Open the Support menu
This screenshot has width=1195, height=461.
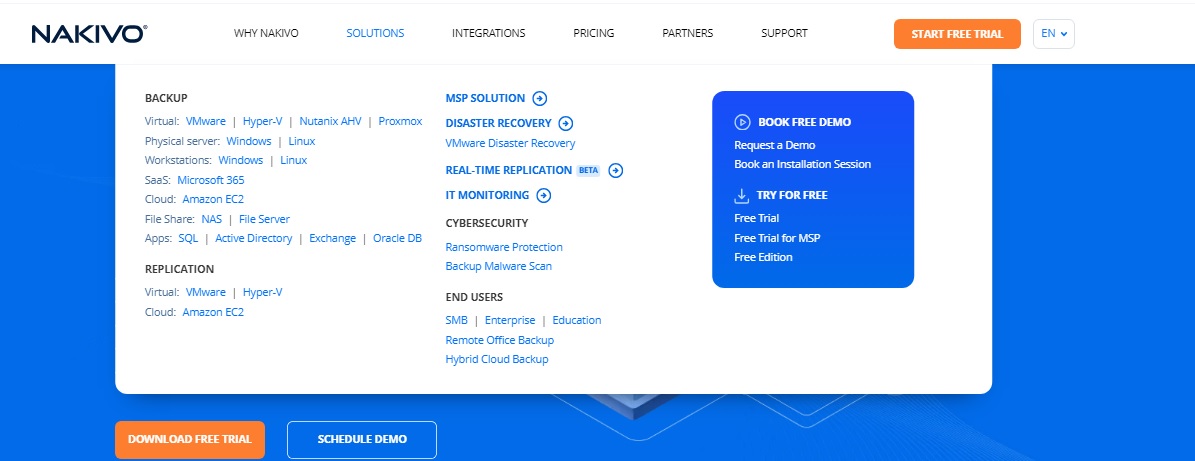[784, 34]
